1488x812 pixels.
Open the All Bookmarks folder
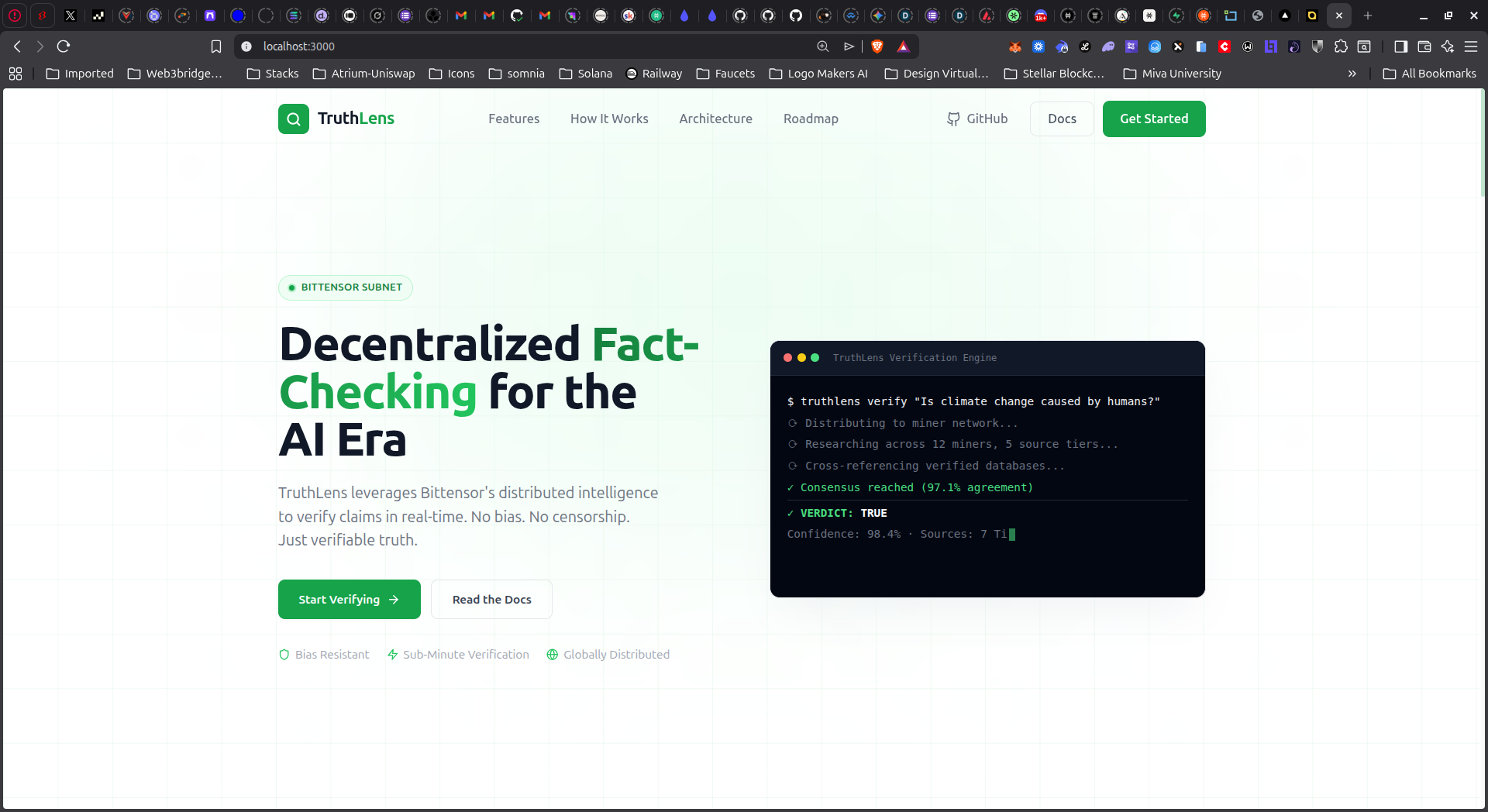coord(1430,74)
